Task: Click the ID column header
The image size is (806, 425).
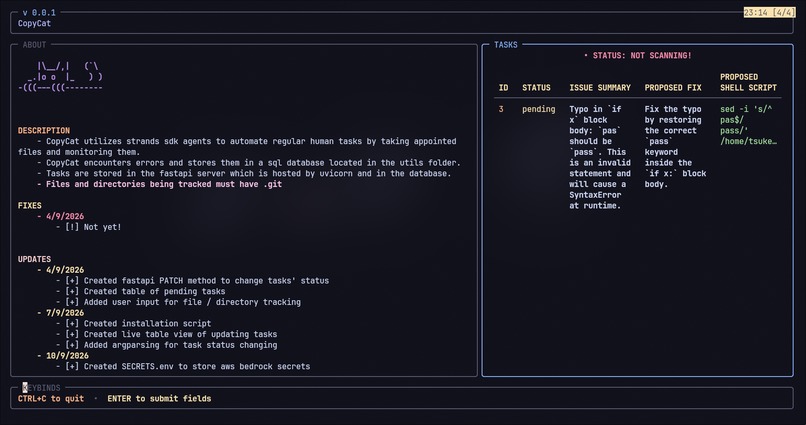Action: click(503, 88)
